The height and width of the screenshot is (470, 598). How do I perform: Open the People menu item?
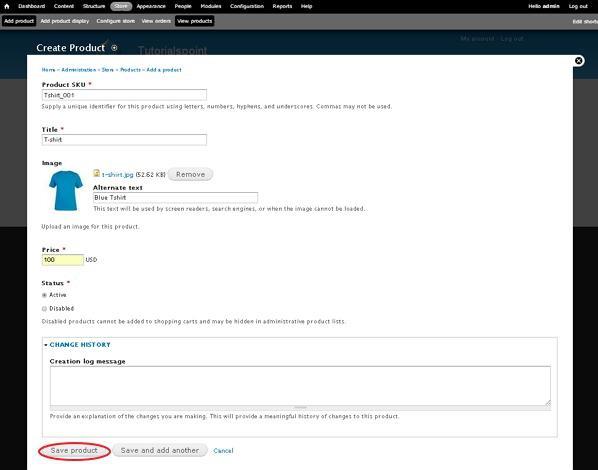[183, 6]
